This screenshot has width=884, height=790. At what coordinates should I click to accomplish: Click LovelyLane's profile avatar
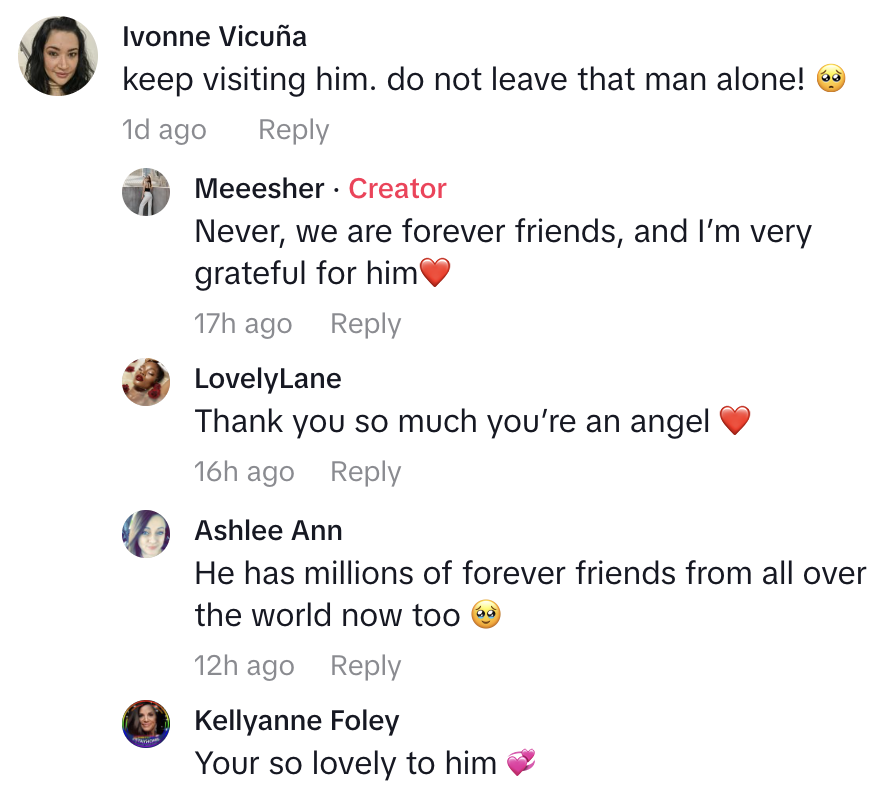146,382
